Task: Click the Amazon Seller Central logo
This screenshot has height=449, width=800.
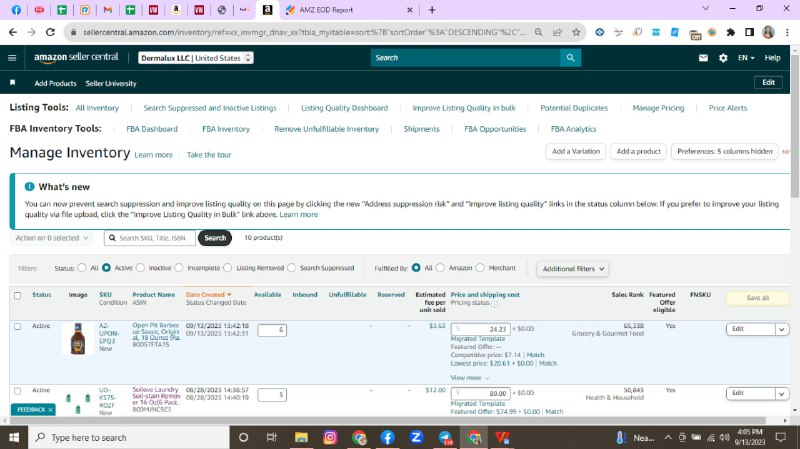Action: [76, 57]
